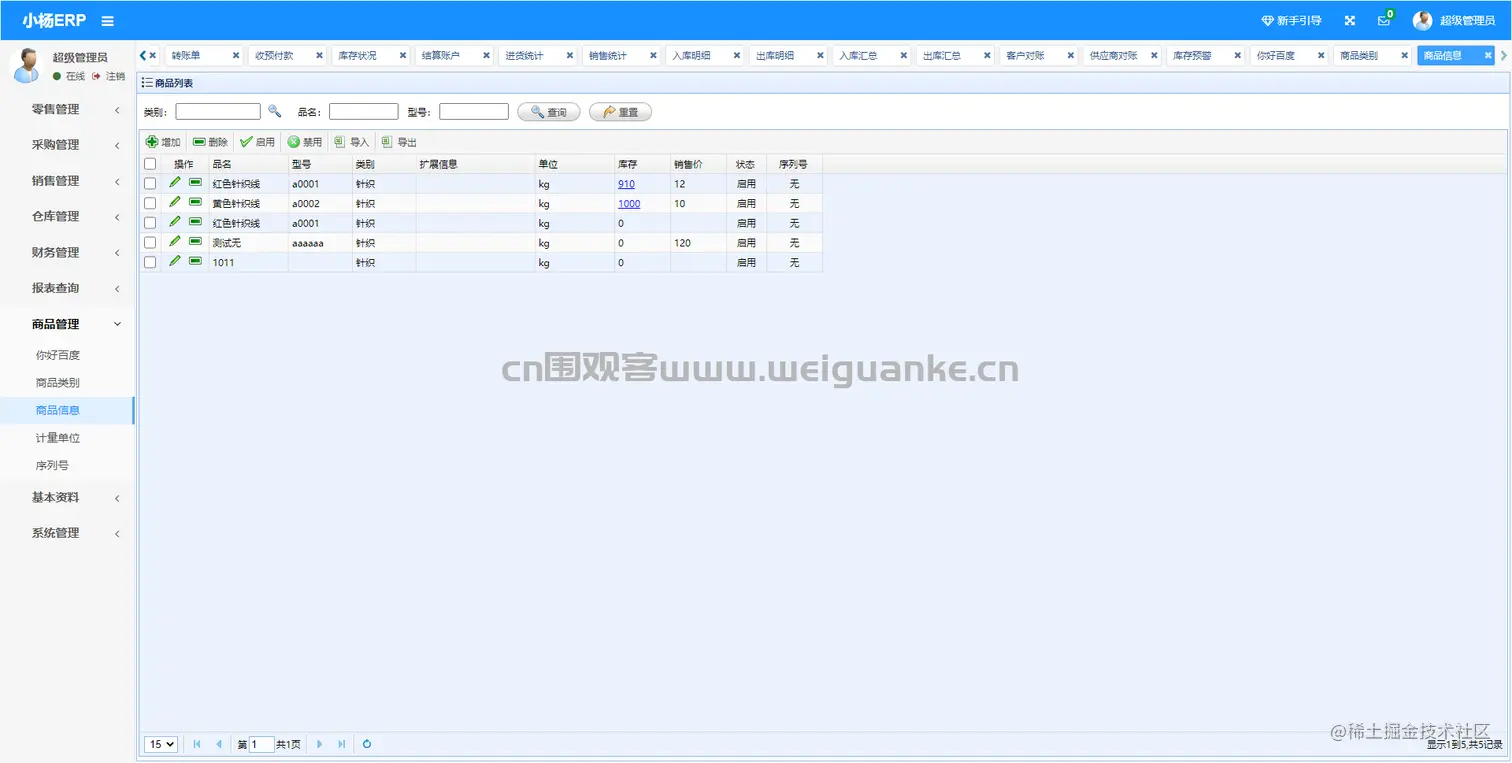Open 商品类别 in the sidebar
The image size is (1512, 763).
tap(58, 382)
